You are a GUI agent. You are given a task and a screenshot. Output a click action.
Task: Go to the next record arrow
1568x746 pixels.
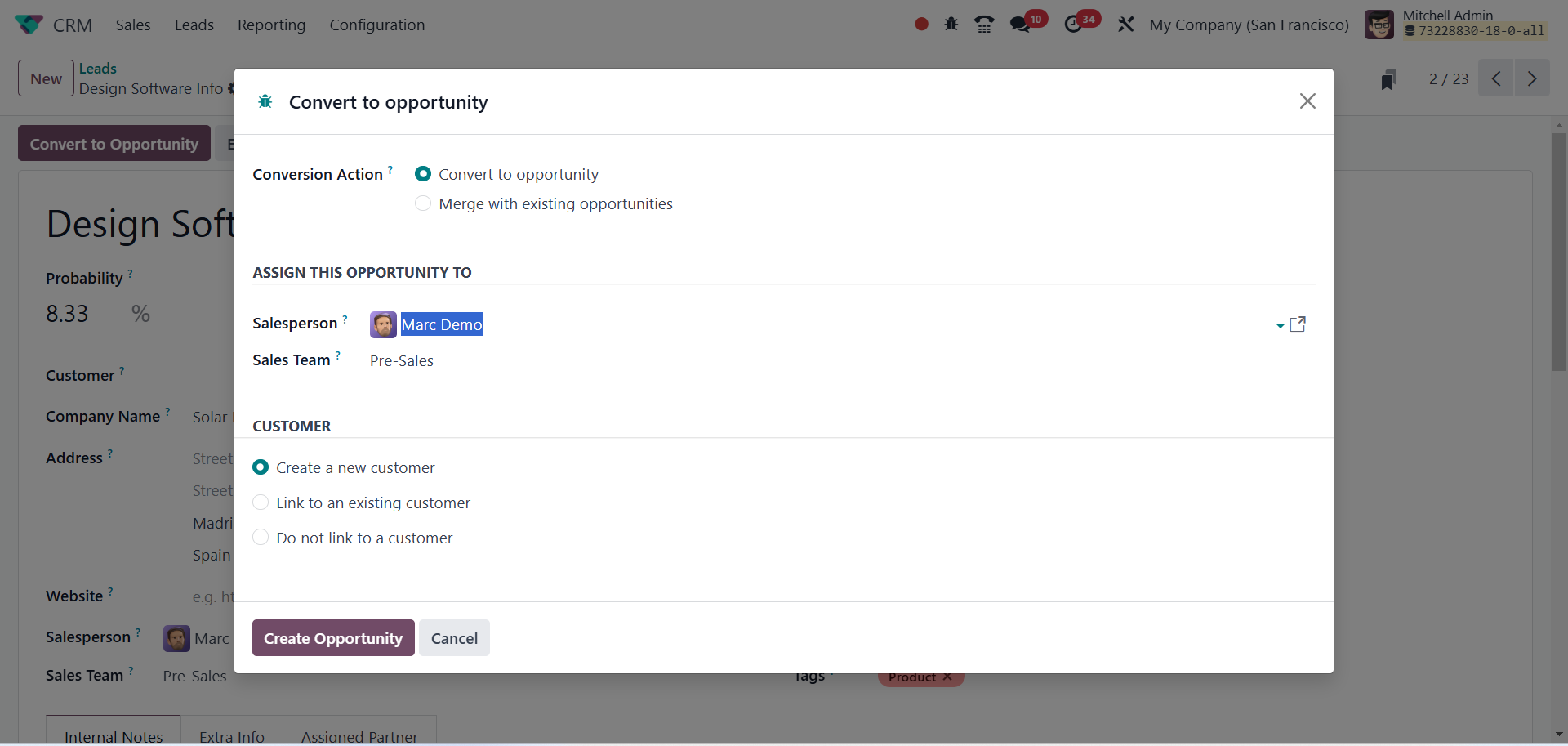tap(1532, 78)
